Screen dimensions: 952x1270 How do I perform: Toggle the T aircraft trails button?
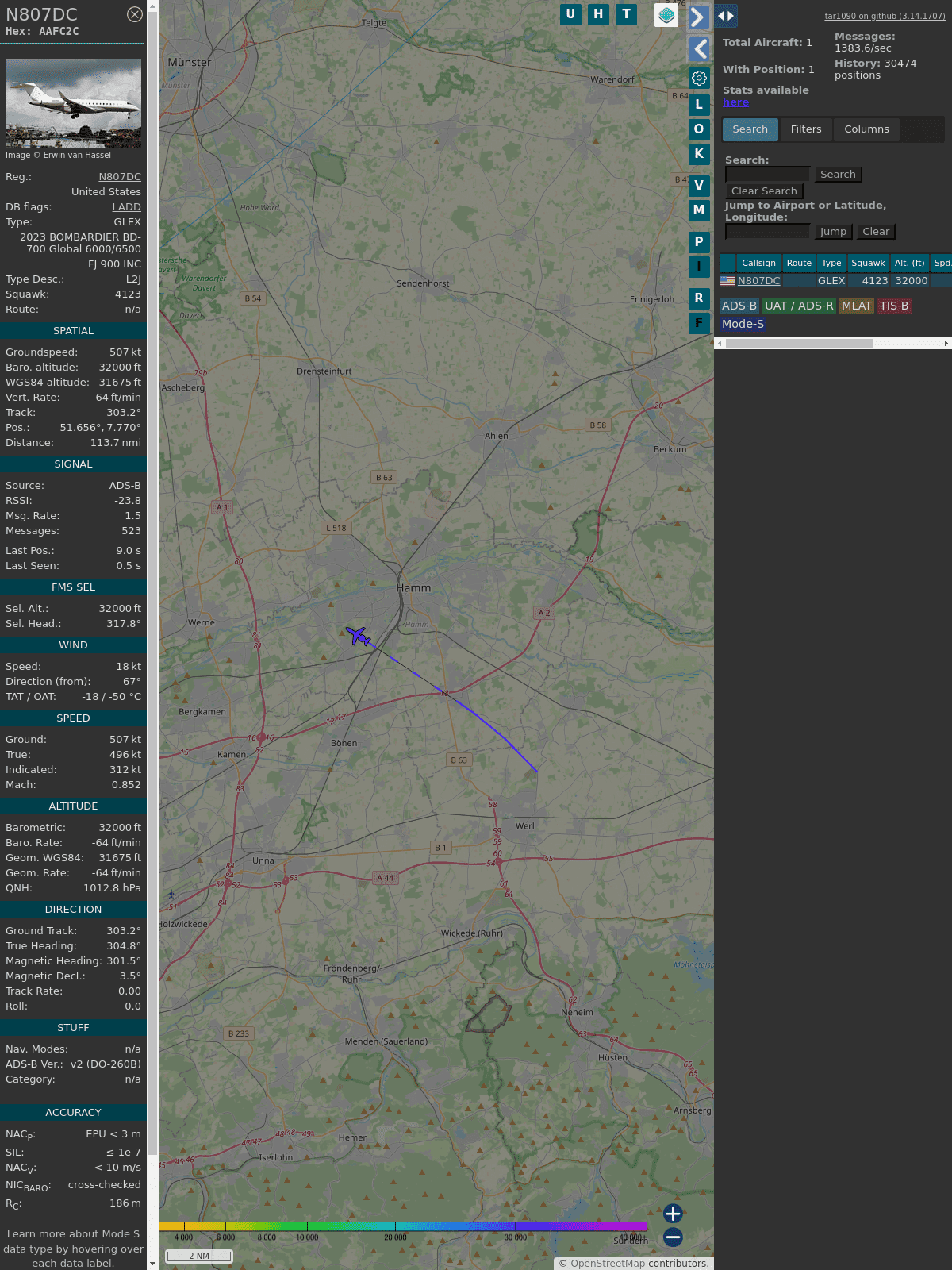click(627, 14)
